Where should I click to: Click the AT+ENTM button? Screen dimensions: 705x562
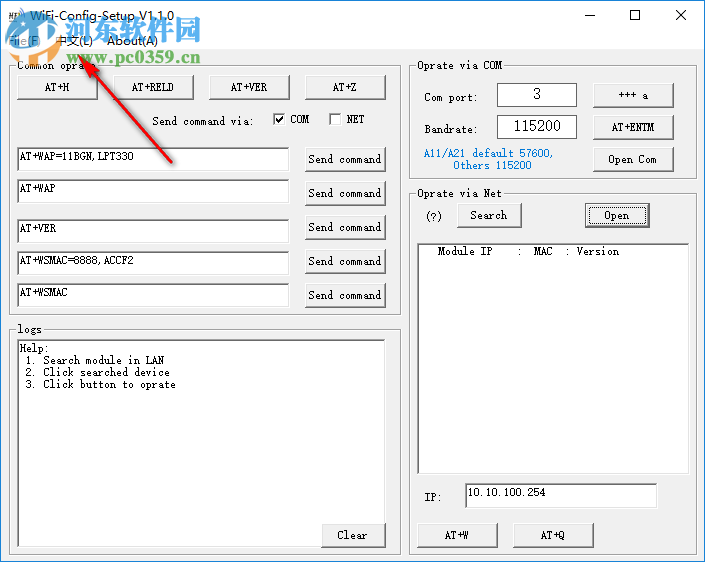coord(633,127)
